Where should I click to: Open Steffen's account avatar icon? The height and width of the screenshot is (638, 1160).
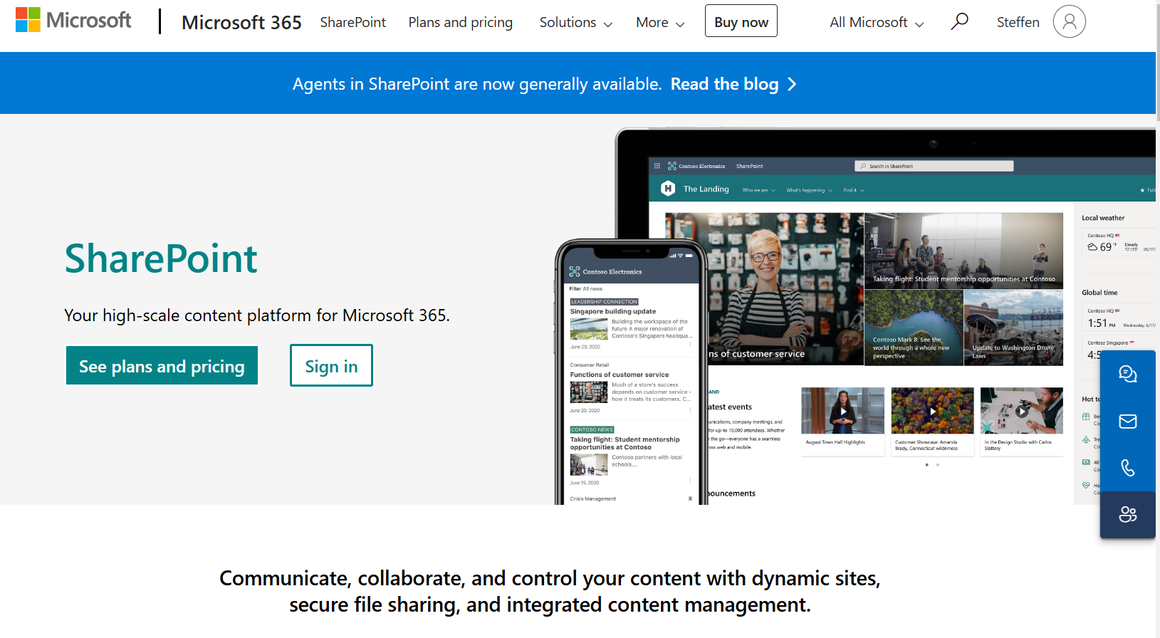pyautogui.click(x=1068, y=21)
